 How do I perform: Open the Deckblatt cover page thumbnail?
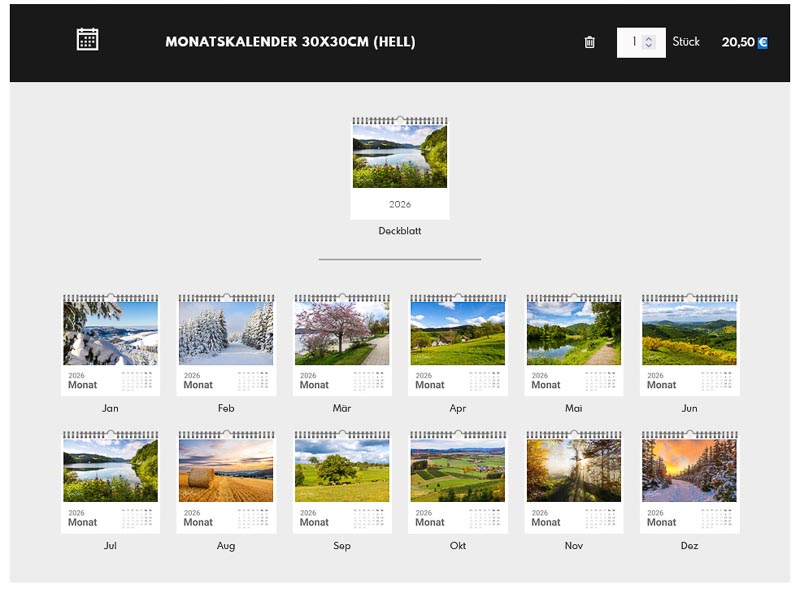[x=400, y=167]
